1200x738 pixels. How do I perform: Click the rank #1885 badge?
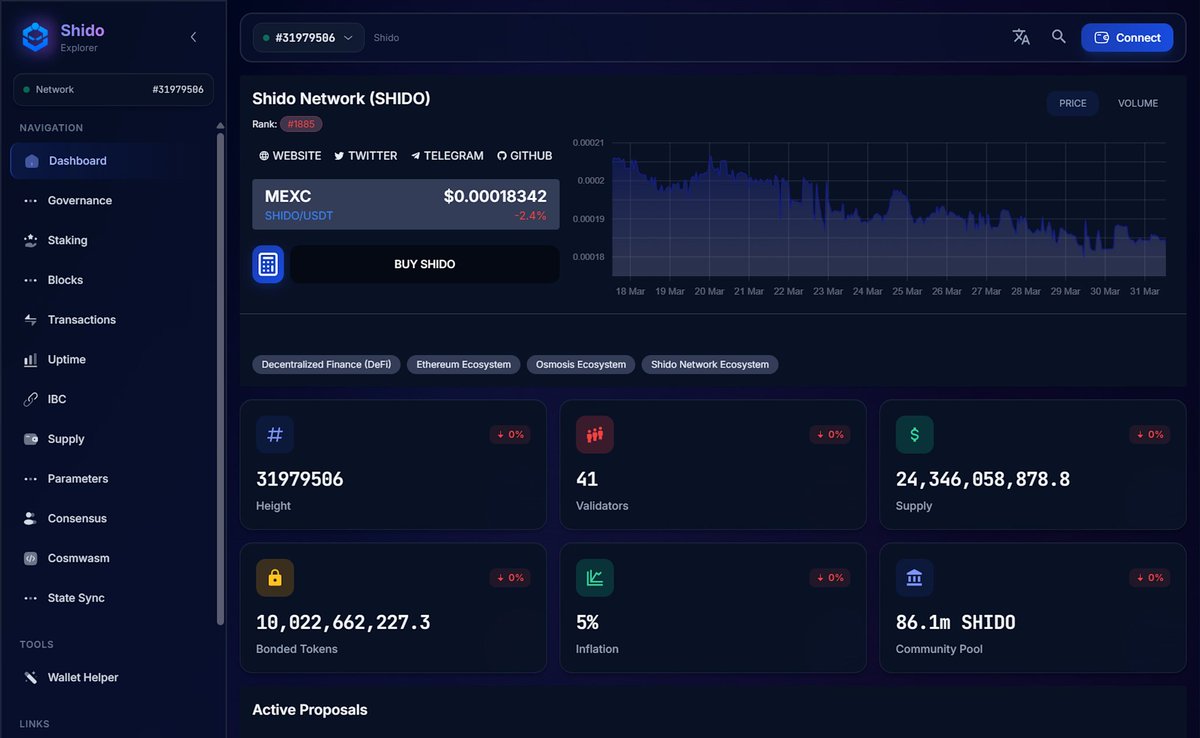click(x=301, y=124)
